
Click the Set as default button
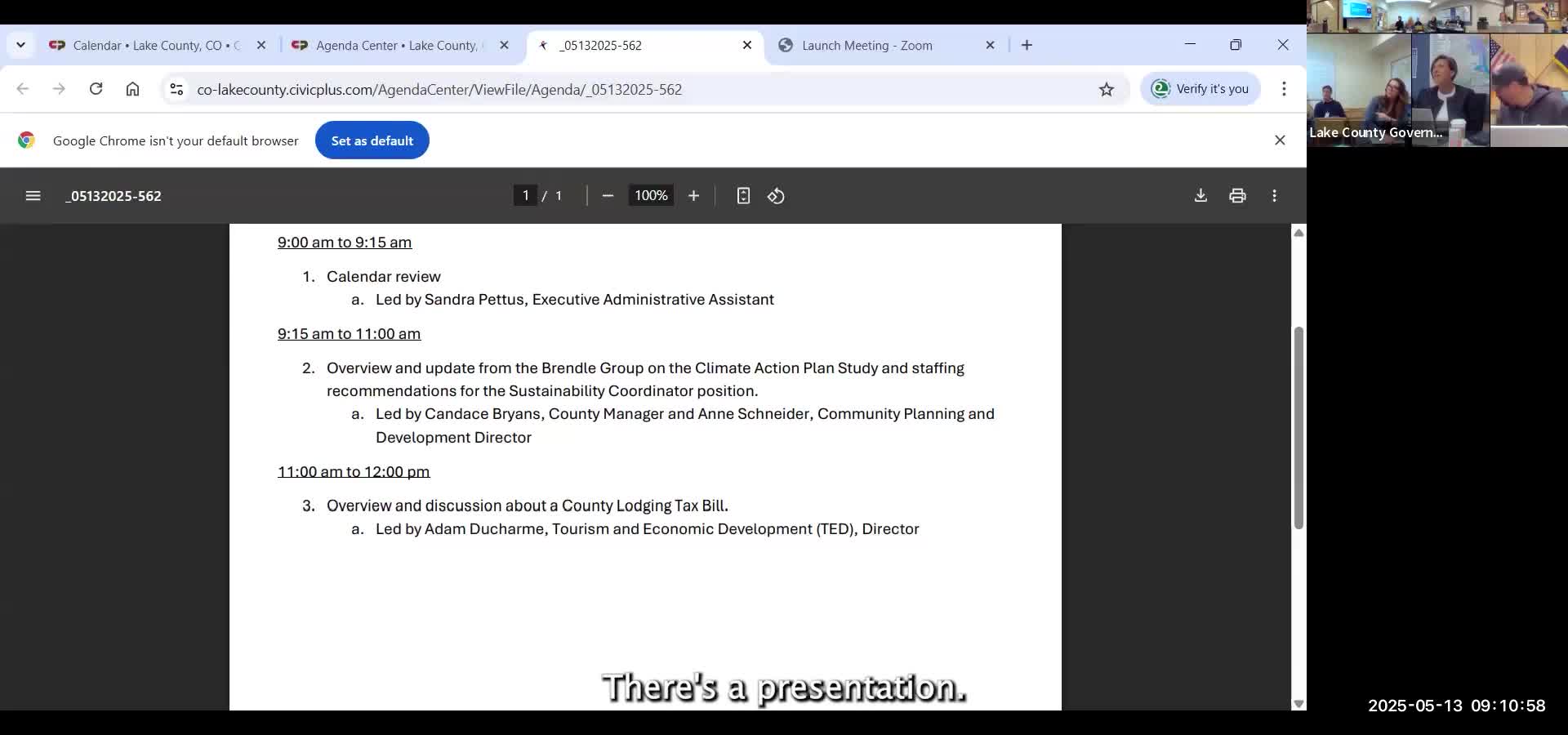click(x=372, y=140)
